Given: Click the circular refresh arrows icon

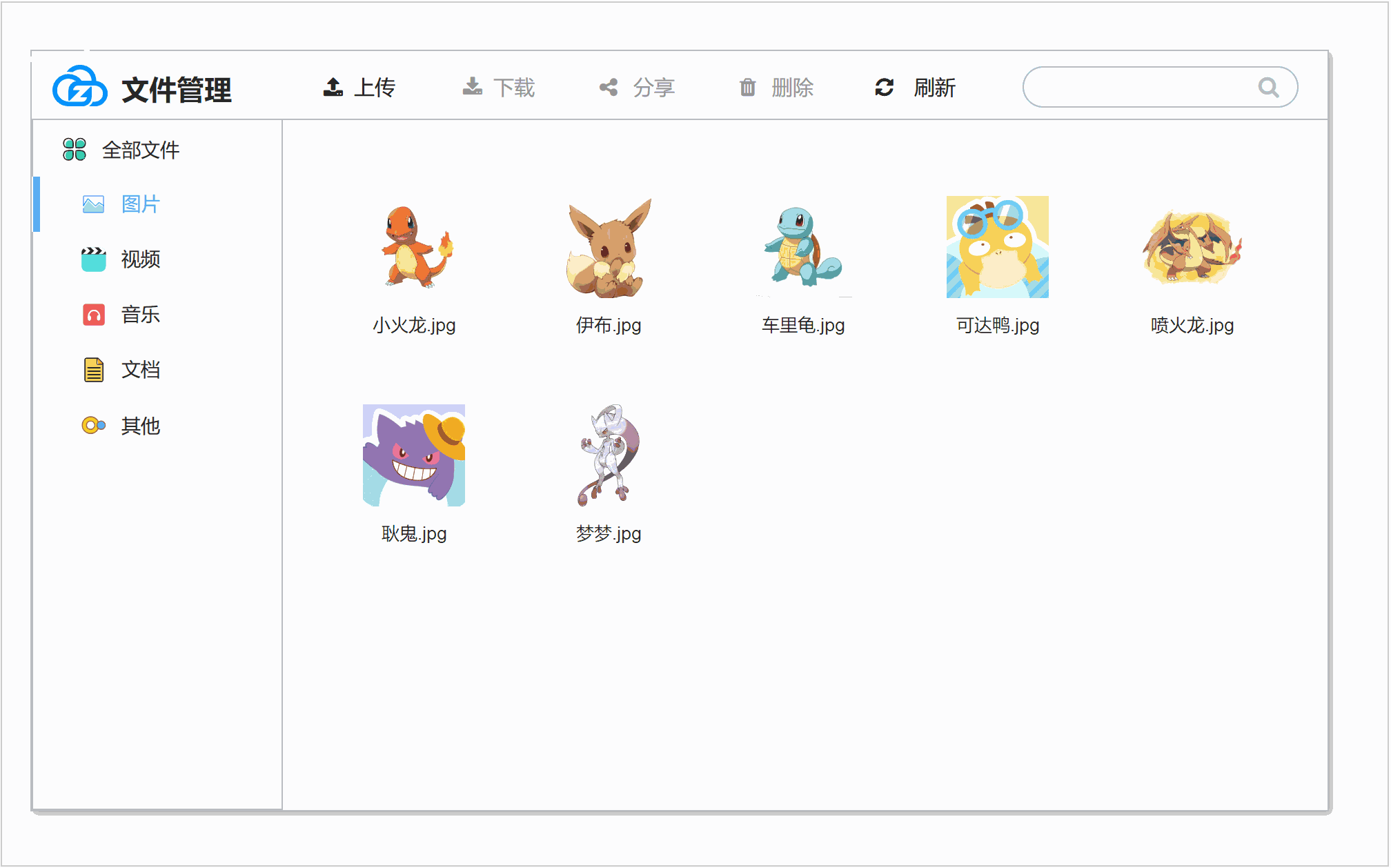Looking at the screenshot, I should 885,87.
